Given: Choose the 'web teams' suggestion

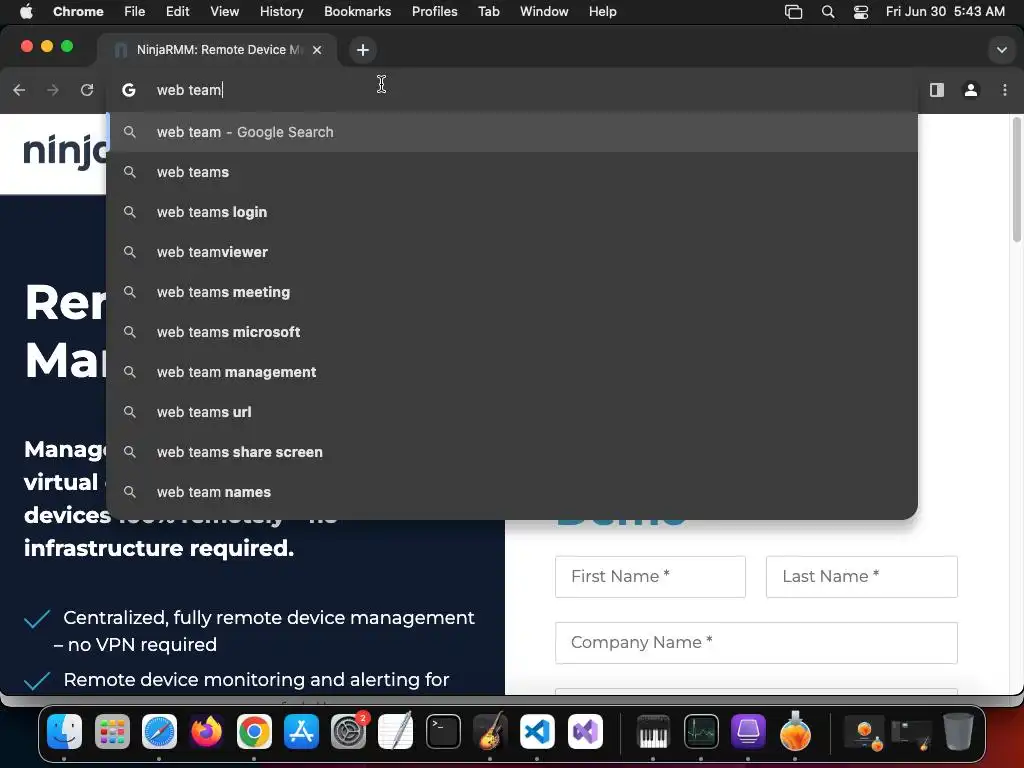Looking at the screenshot, I should pyautogui.click(x=512, y=172).
